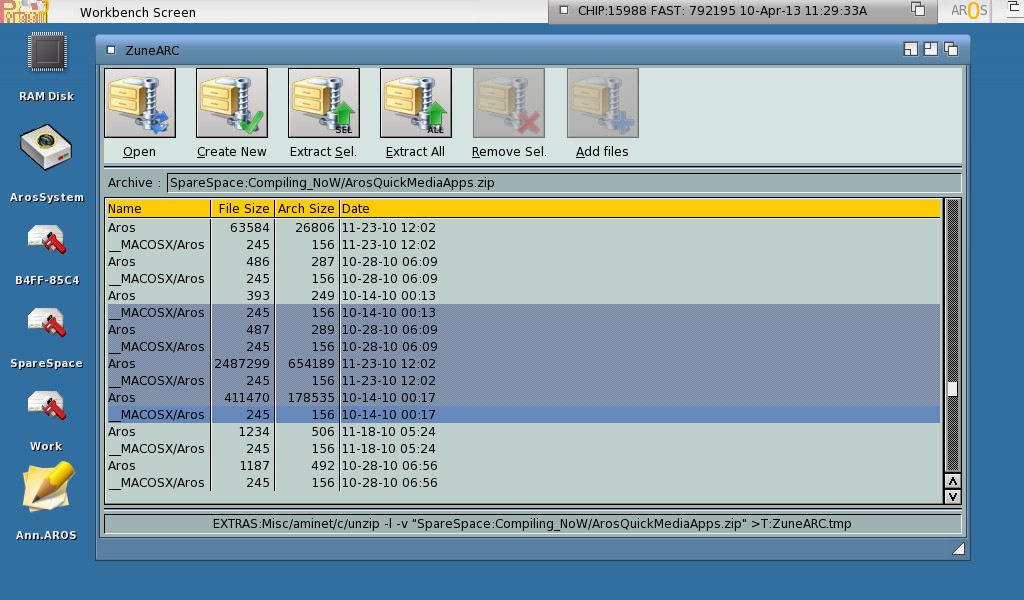Click the list scrollbar down arrow
Image resolution: width=1024 pixels, height=600 pixels.
click(x=953, y=496)
